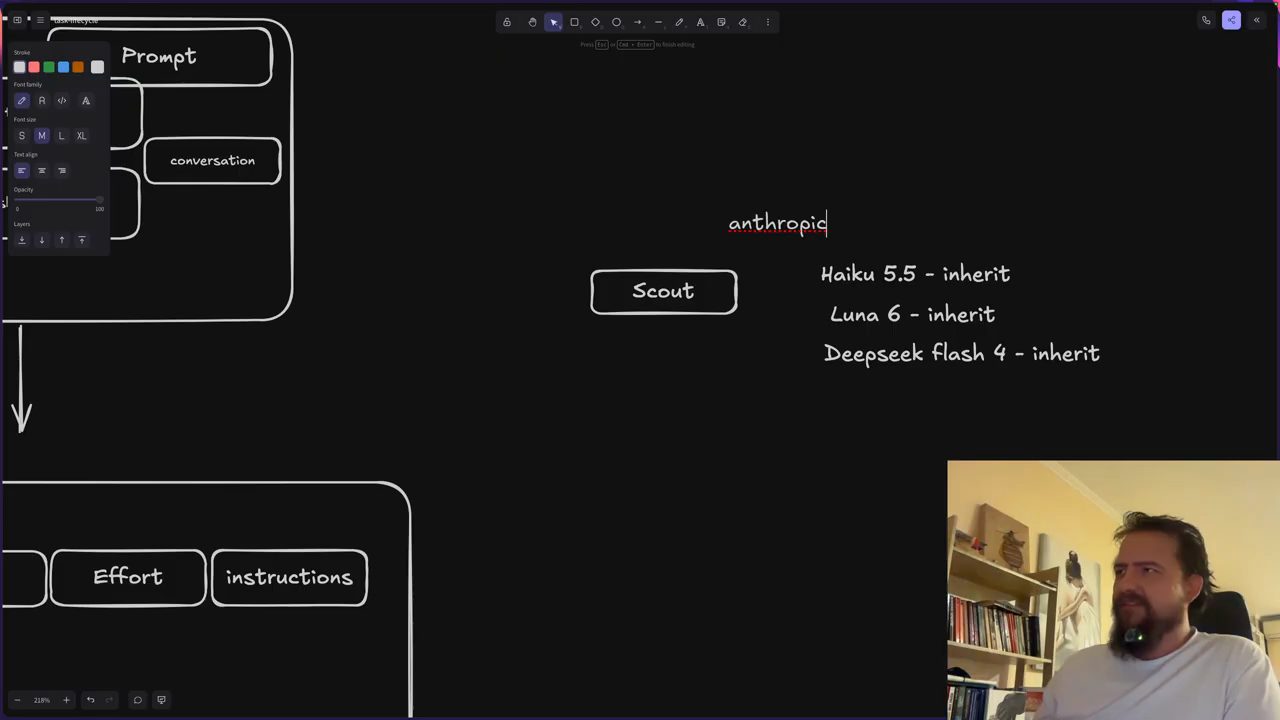Undo the last action
The width and height of the screenshot is (1280, 720).
point(90,700)
